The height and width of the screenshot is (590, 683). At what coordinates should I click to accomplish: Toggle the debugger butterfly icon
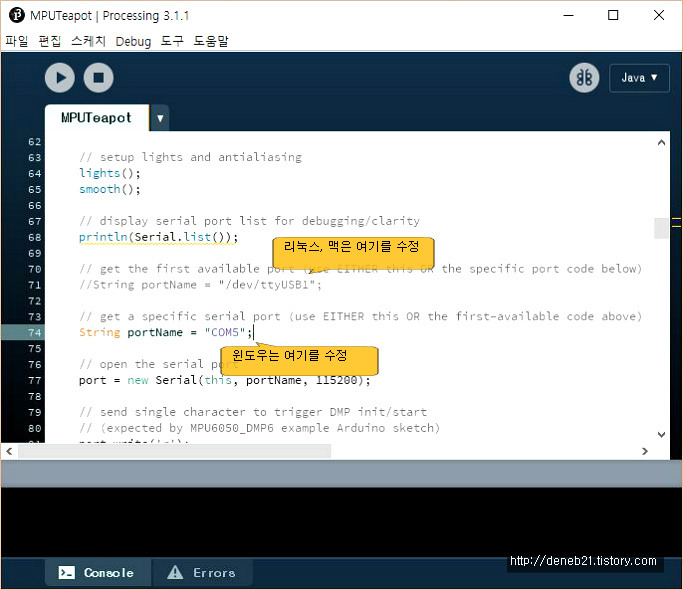[x=584, y=78]
